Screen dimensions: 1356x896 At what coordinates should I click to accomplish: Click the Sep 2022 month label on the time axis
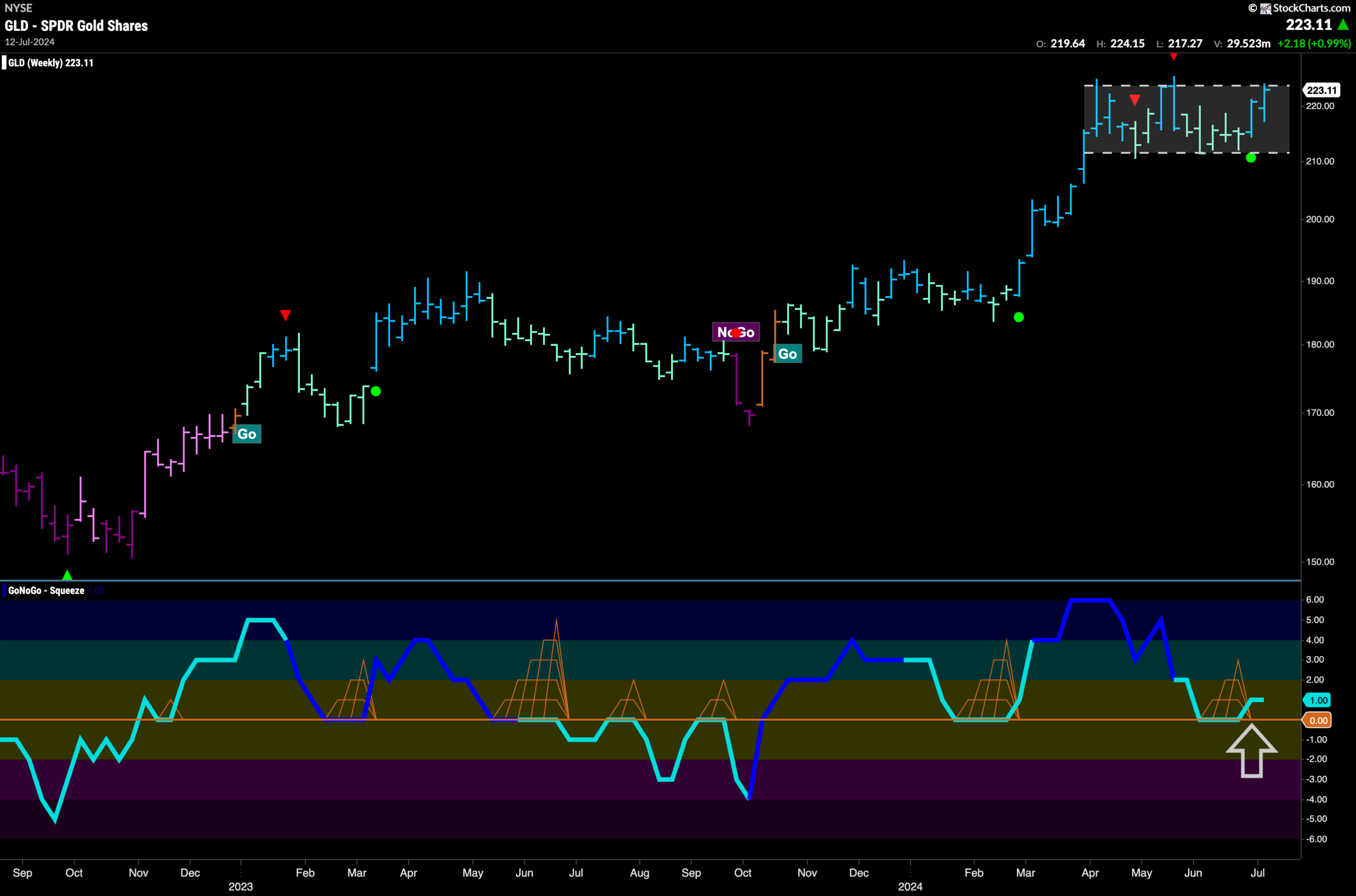(22, 873)
